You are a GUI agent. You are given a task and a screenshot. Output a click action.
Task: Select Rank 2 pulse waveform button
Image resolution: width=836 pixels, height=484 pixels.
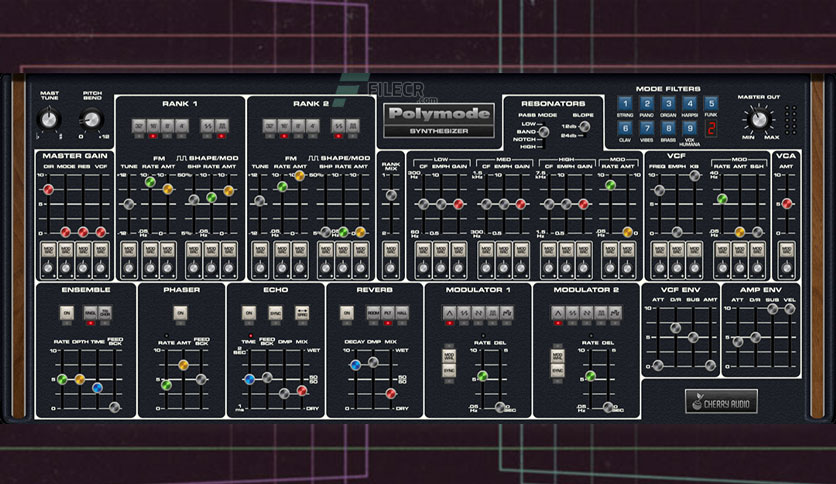pos(352,126)
